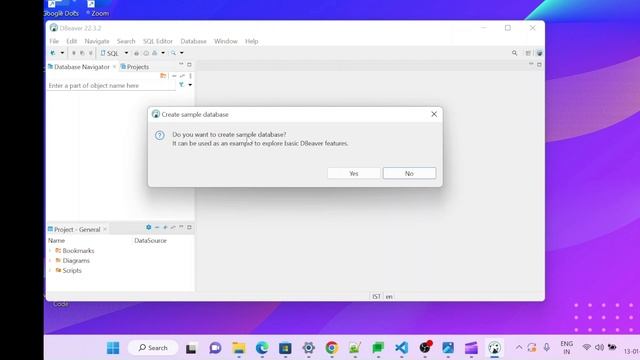The height and width of the screenshot is (360, 640).
Task: Open the toolbar search magnifier dropdown arrow
Action: [x=182, y=53]
